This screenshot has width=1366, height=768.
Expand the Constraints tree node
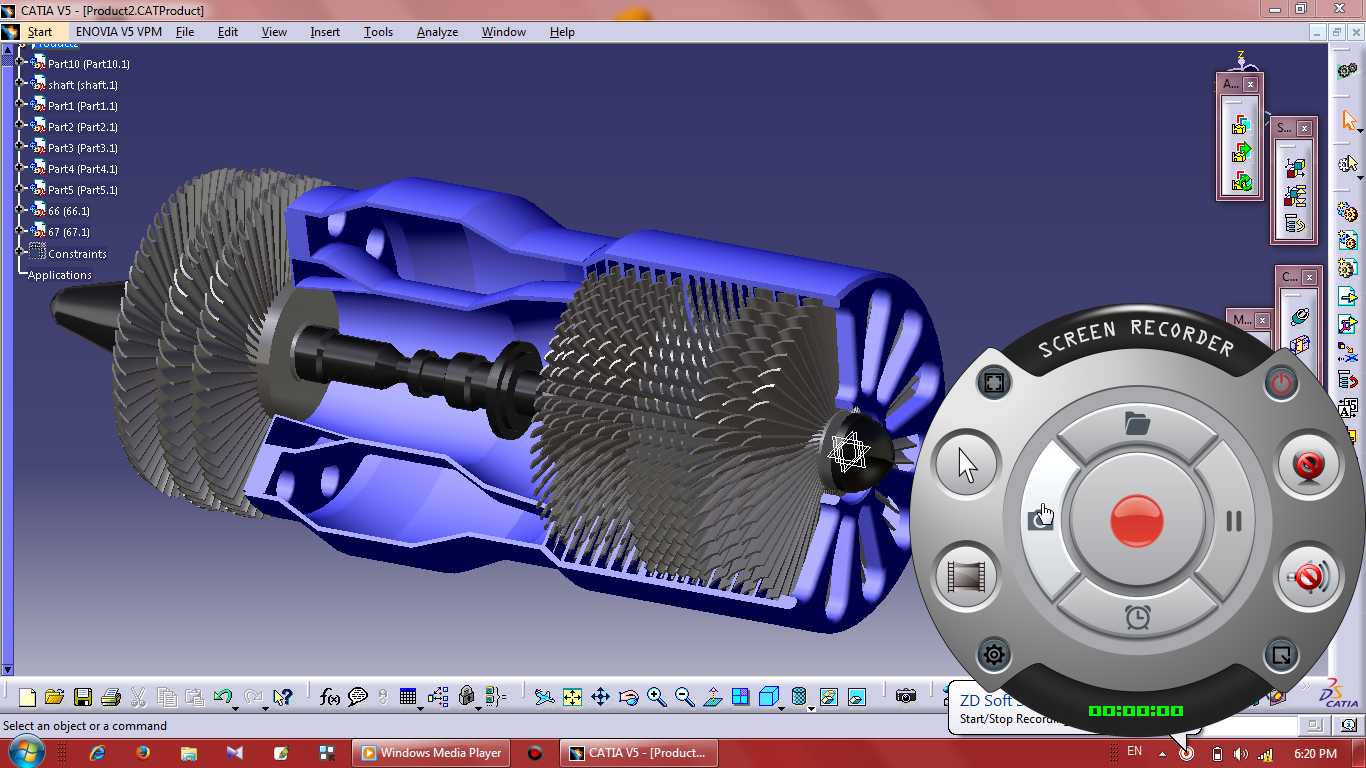[x=21, y=253]
